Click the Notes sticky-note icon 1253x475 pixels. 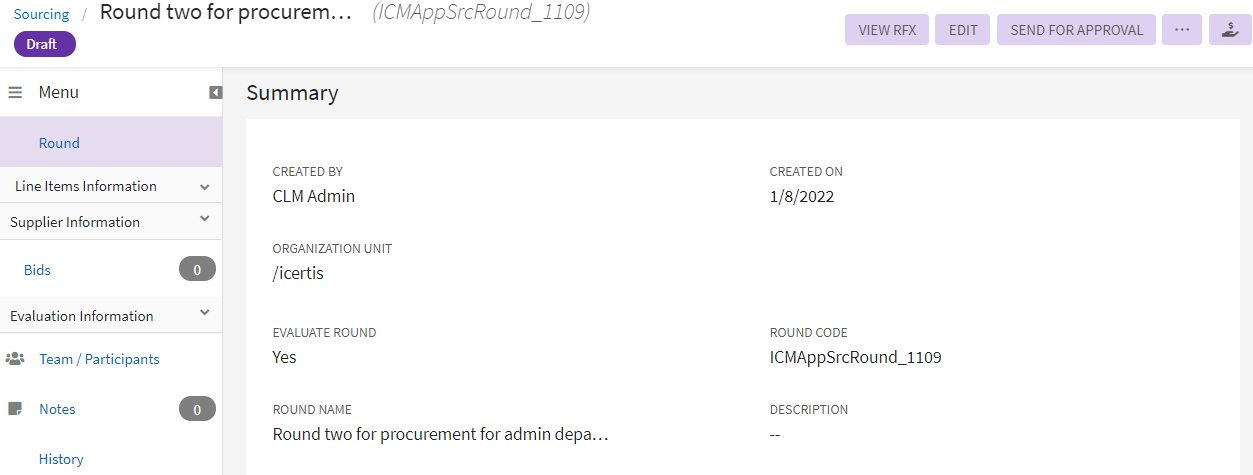[15, 409]
